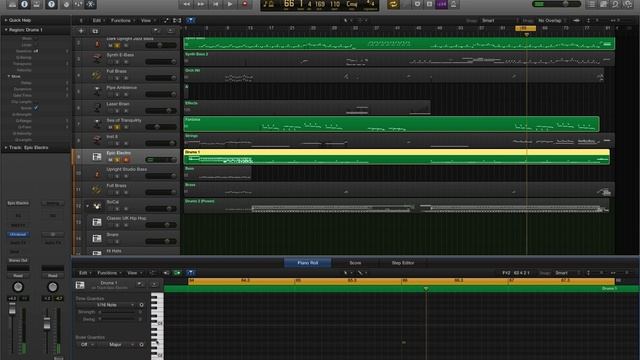640x360 pixels.
Task: Click the duplicate track button
Action: tap(95, 31)
